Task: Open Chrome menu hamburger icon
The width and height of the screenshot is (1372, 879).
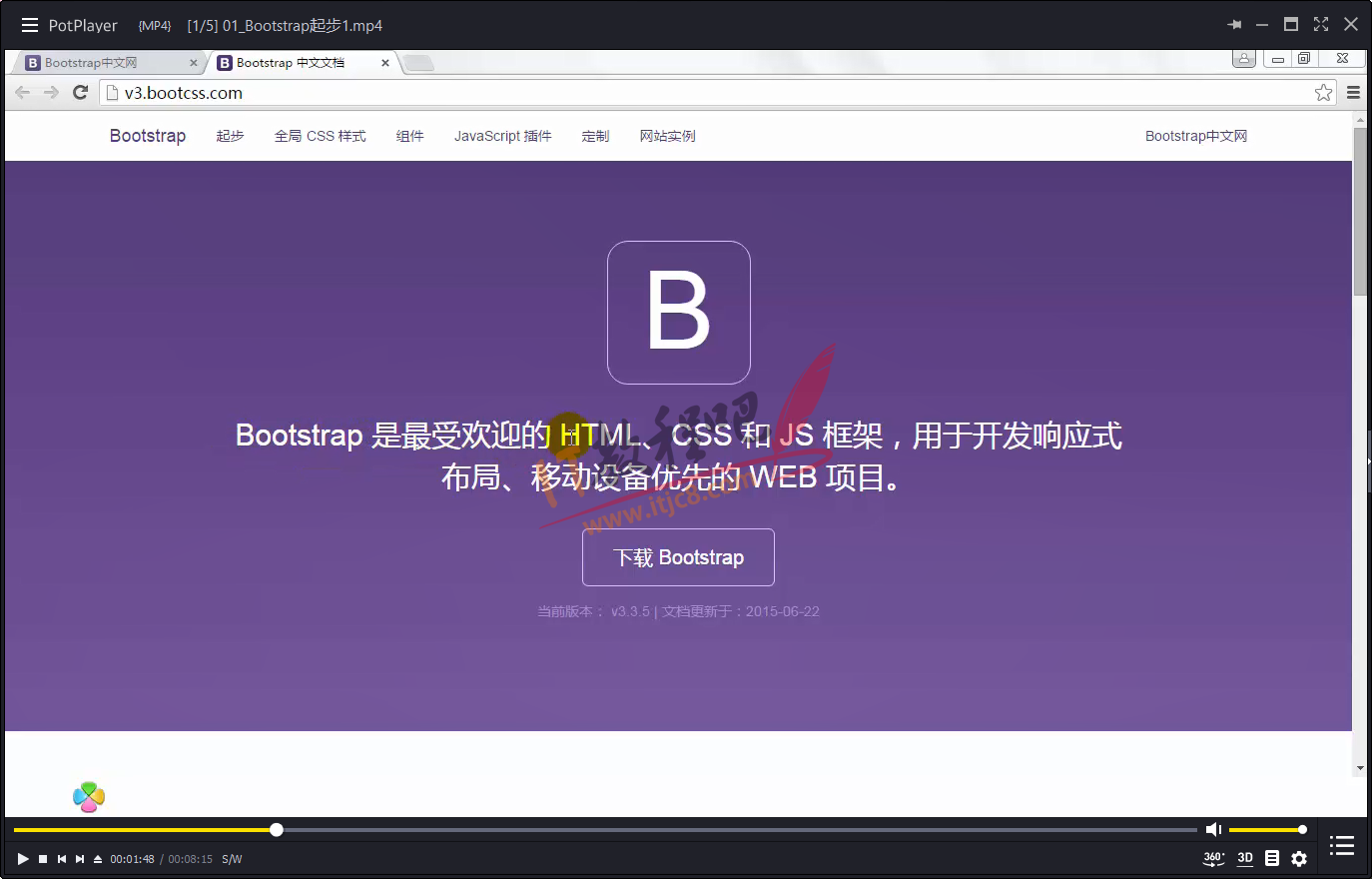Action: (x=1353, y=93)
